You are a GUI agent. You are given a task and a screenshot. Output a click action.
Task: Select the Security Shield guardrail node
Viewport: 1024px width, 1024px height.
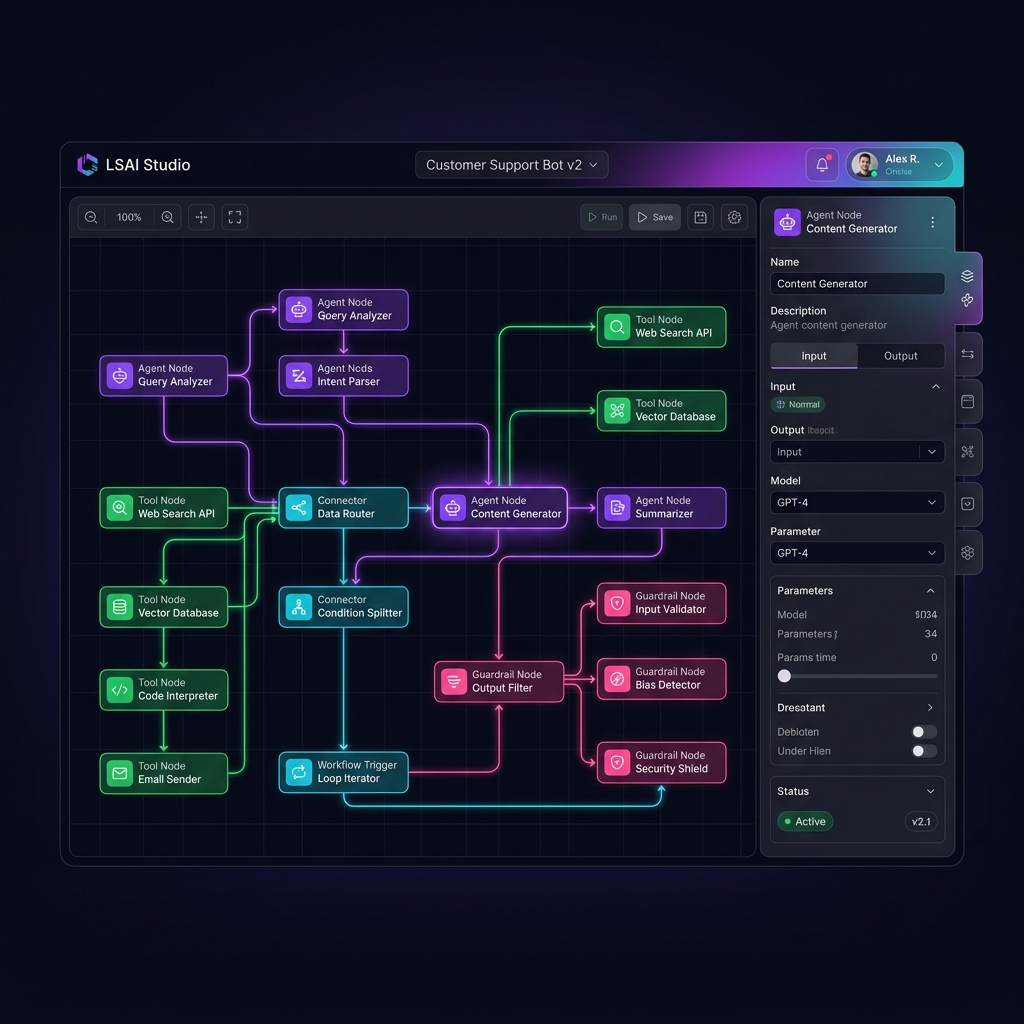pos(662,762)
